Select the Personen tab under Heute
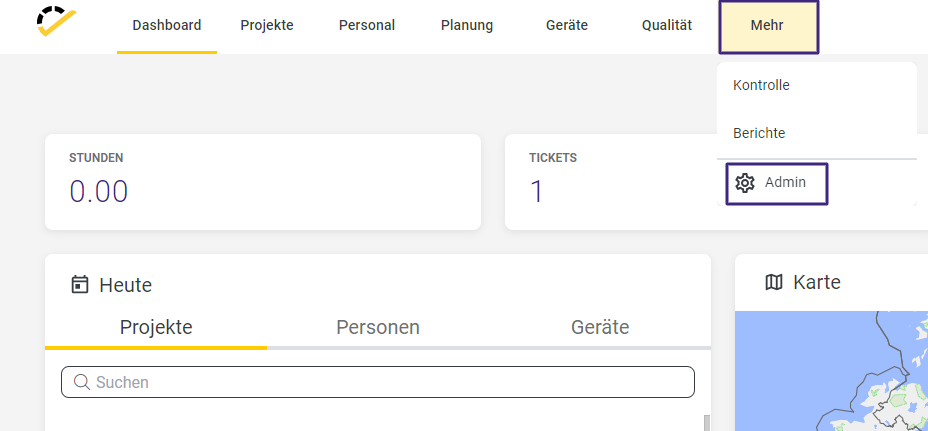The width and height of the screenshot is (928, 431). click(x=378, y=327)
